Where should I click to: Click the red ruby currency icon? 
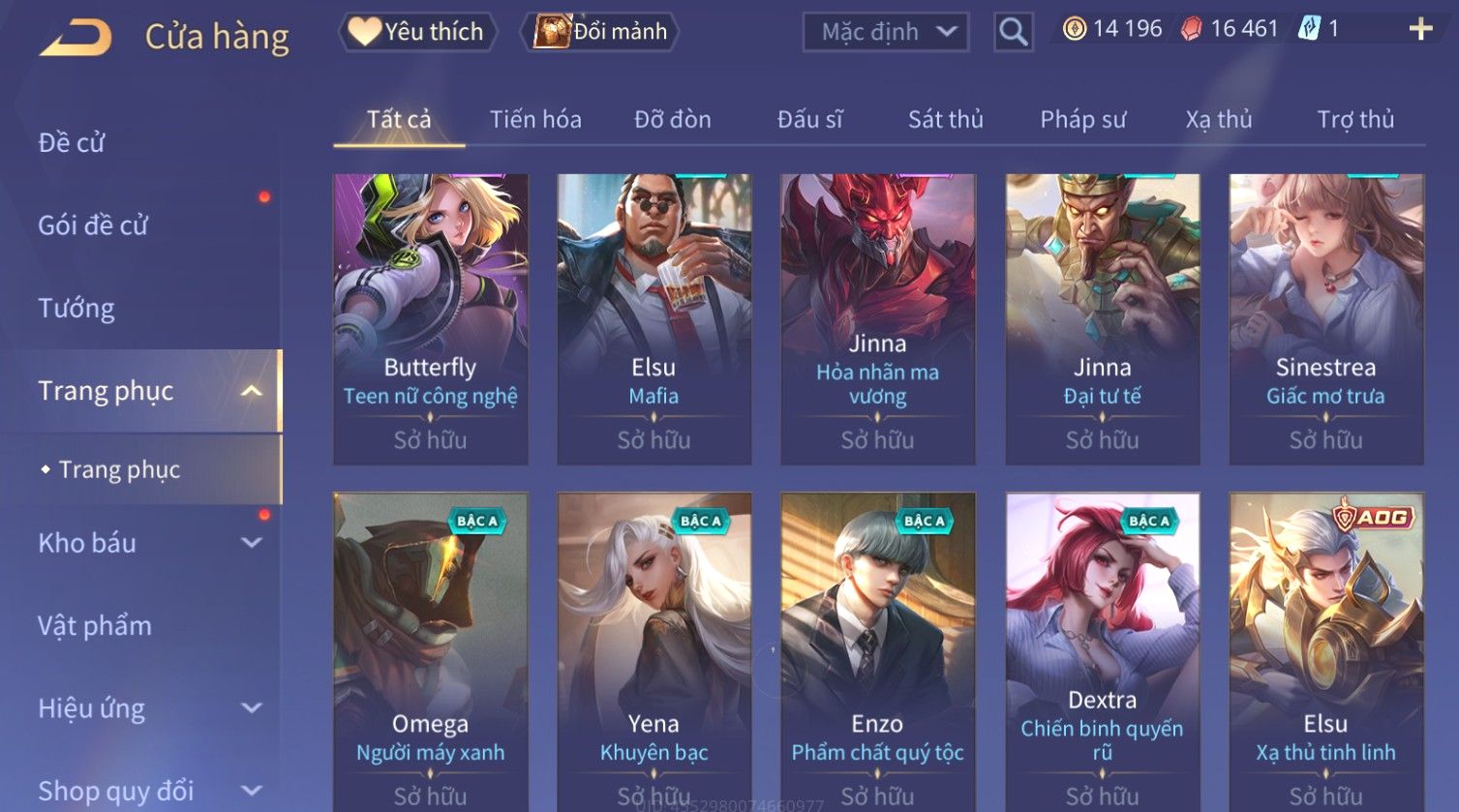click(1191, 30)
